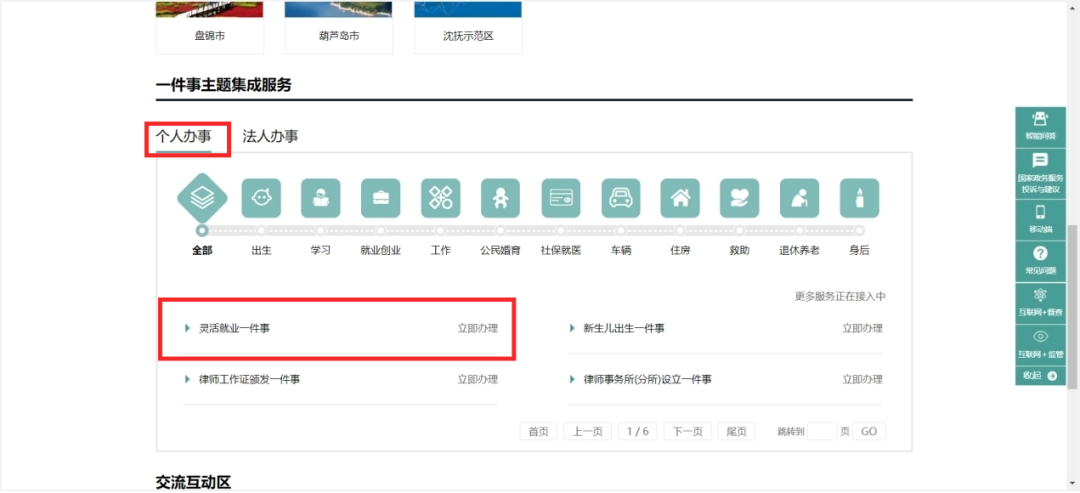Screen dimensions: 1080x493
Task: Open the 退休养老 category icon
Action: (x=799, y=198)
